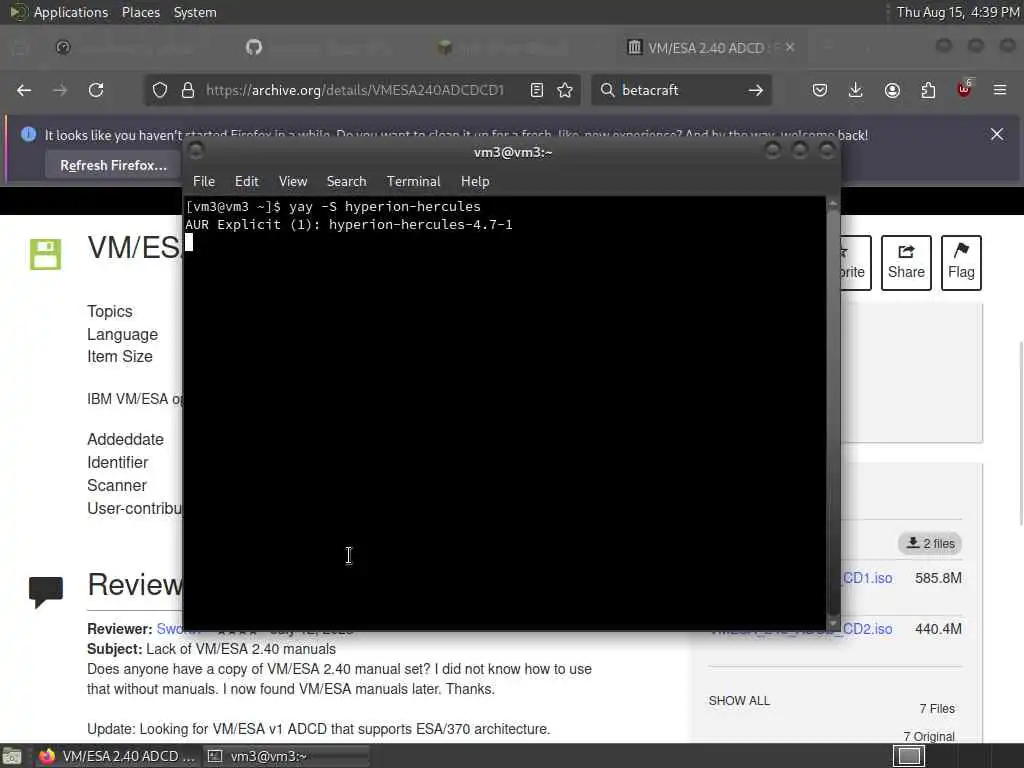Open the extensions puzzle icon
Image resolution: width=1024 pixels, height=768 pixels.
pos(928,90)
